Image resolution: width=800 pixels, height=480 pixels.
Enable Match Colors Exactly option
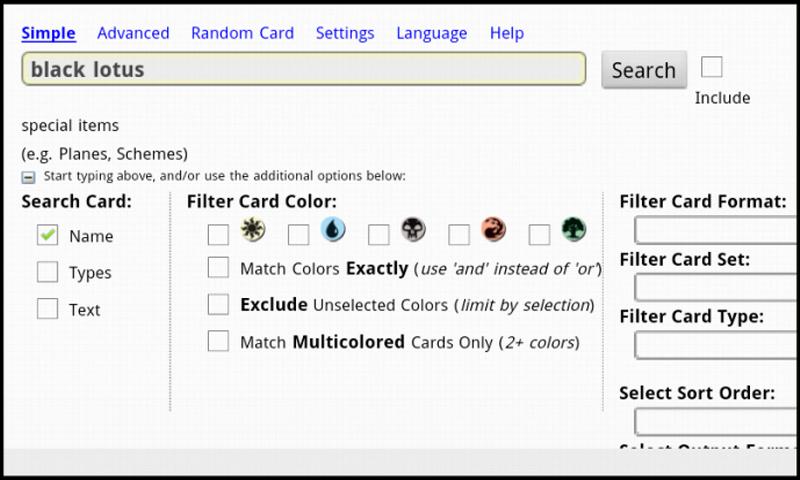point(218,268)
